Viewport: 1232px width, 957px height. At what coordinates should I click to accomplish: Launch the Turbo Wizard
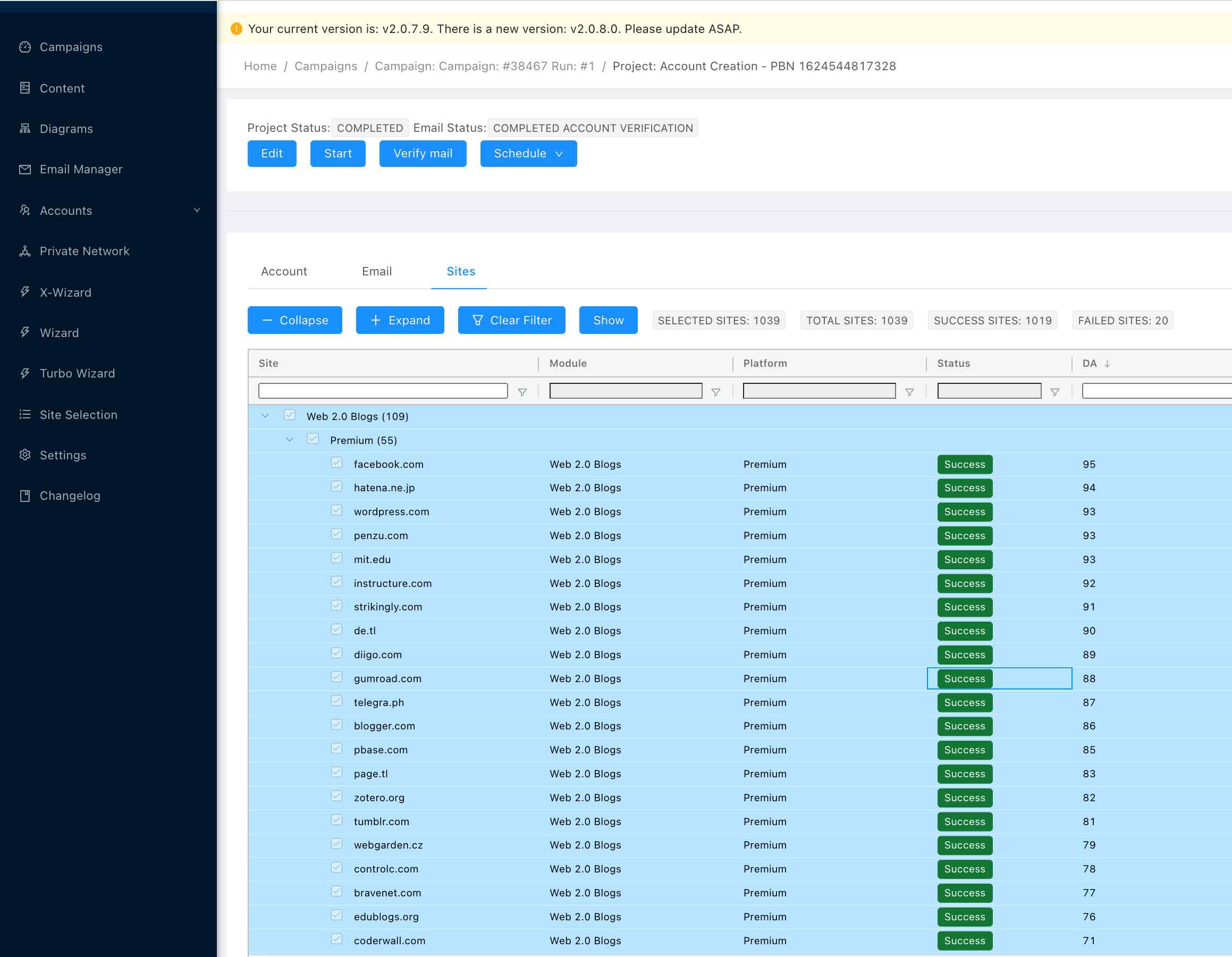77,373
